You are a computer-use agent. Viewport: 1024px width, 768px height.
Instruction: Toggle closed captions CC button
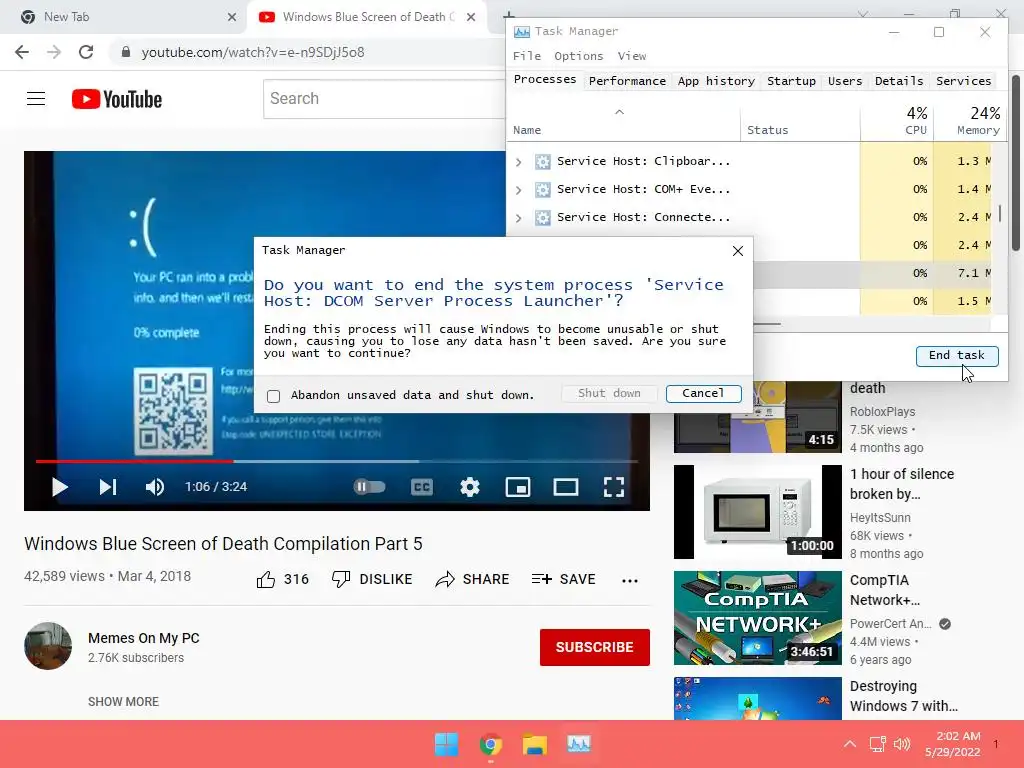click(422, 487)
